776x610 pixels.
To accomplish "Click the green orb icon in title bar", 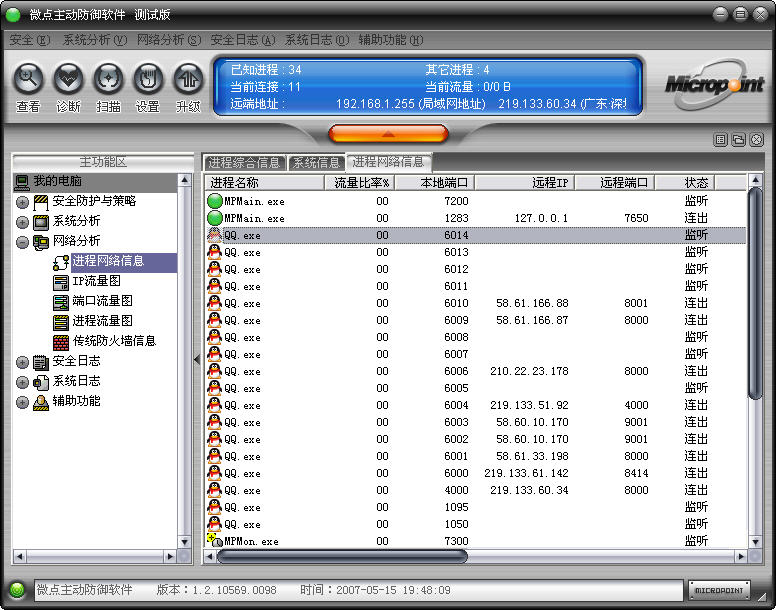I will pyautogui.click(x=12, y=15).
